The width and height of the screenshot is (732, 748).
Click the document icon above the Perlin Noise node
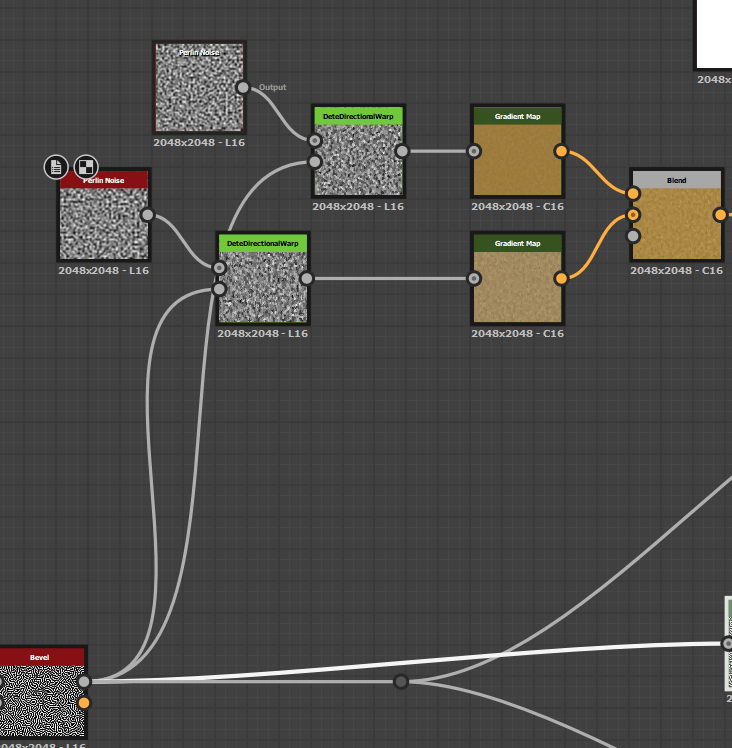tap(56, 166)
